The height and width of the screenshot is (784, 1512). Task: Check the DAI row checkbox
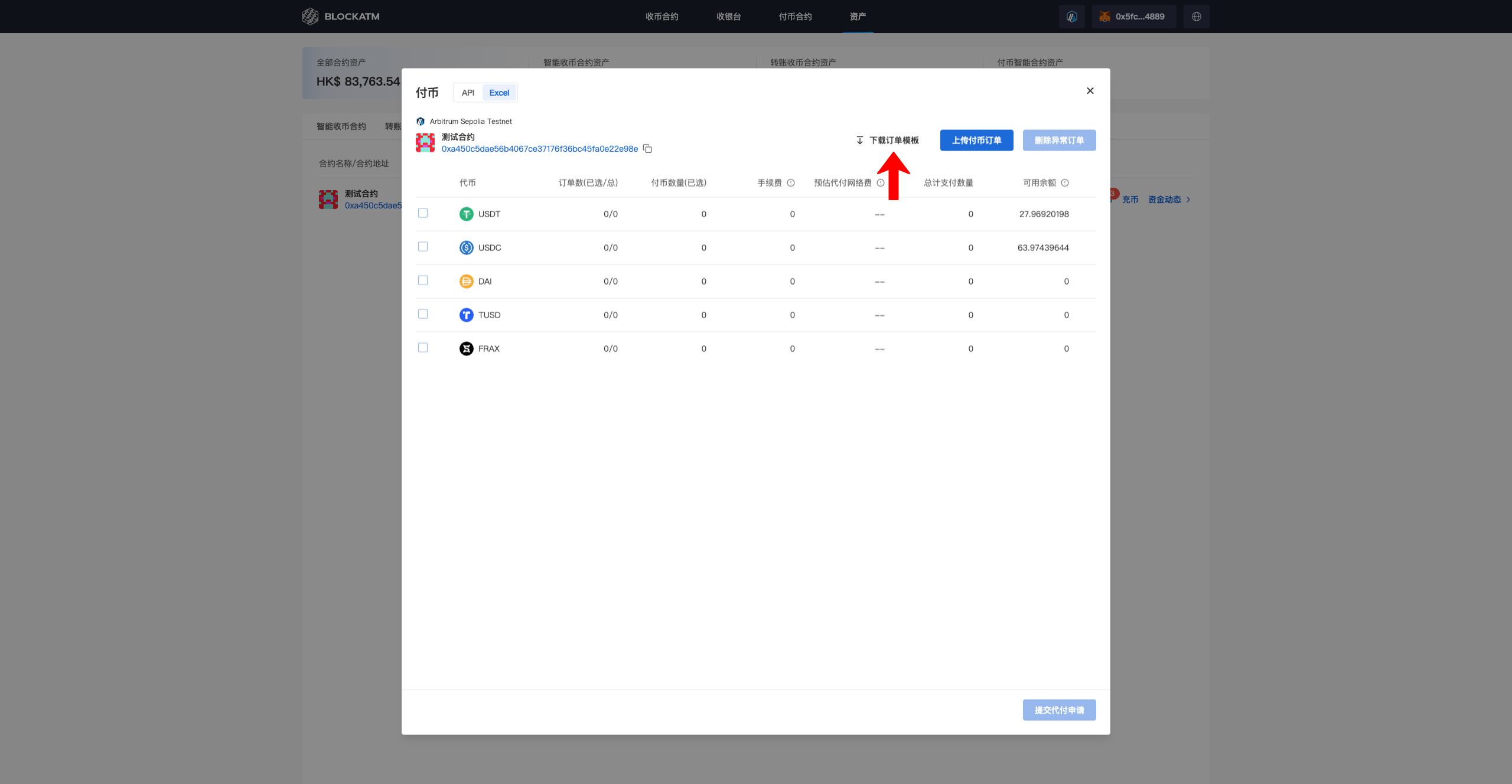[x=423, y=280]
